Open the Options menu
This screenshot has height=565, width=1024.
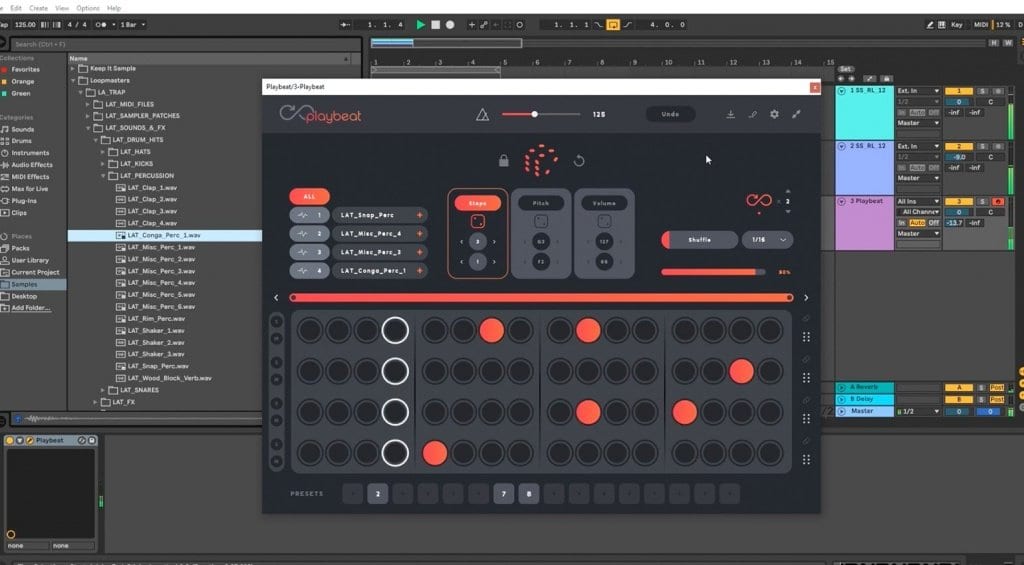point(88,8)
